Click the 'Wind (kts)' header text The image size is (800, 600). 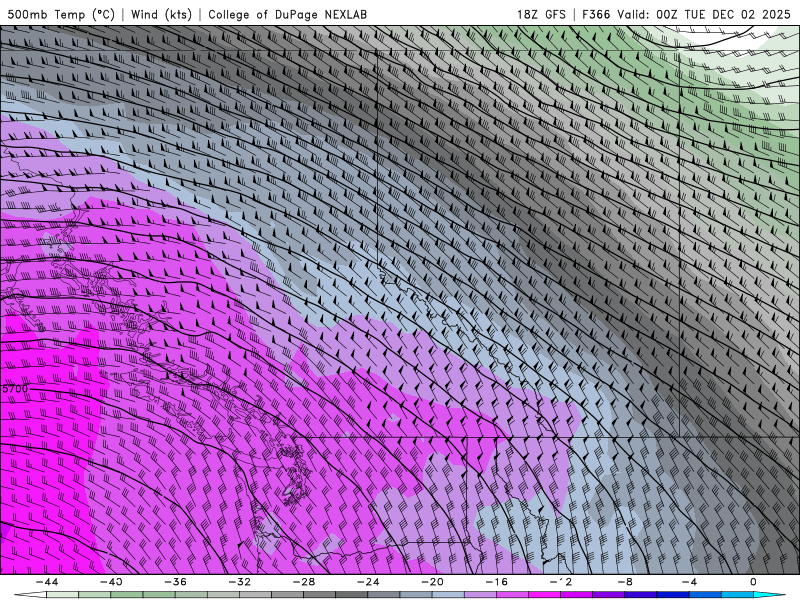(161, 14)
